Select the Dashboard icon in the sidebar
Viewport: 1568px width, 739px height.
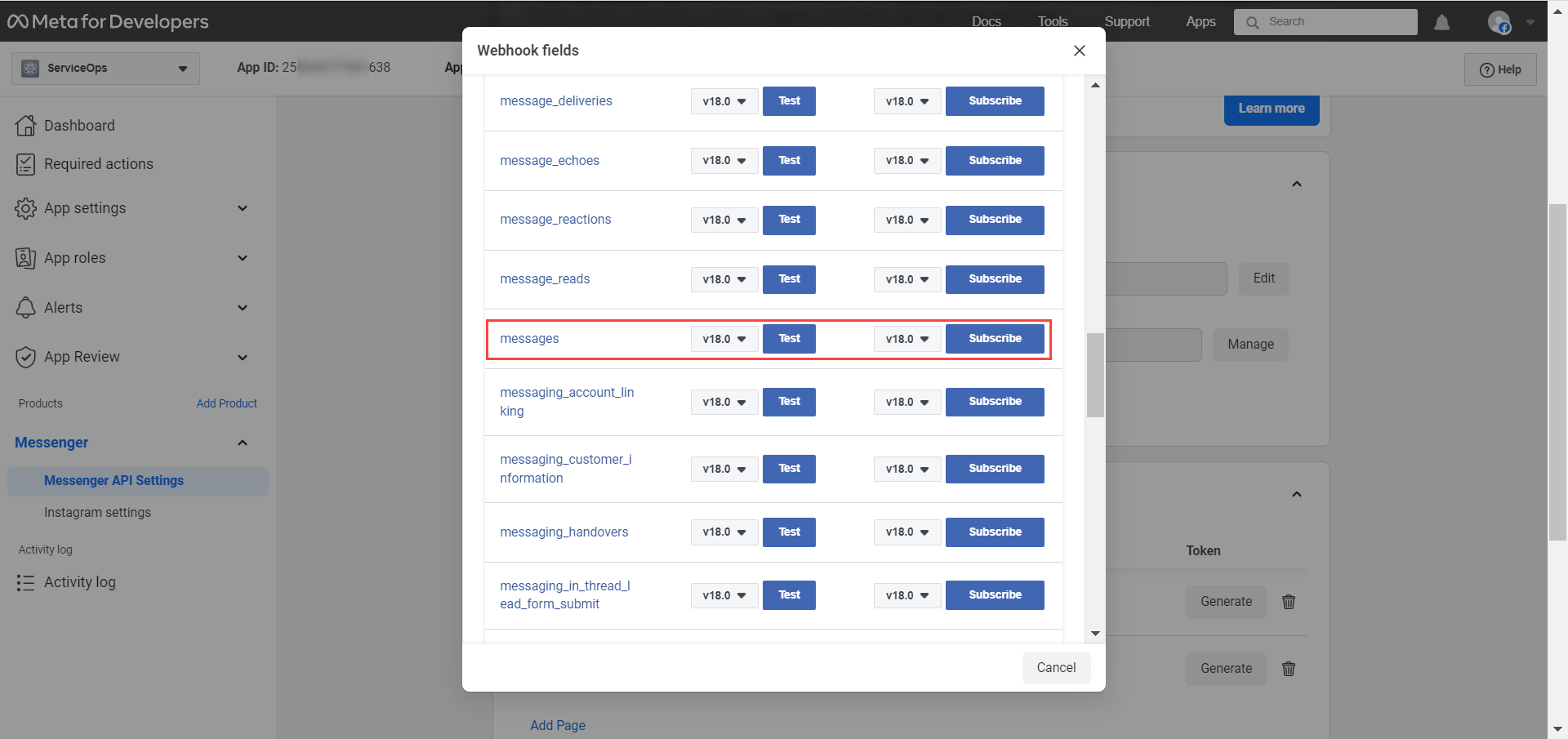tap(25, 125)
